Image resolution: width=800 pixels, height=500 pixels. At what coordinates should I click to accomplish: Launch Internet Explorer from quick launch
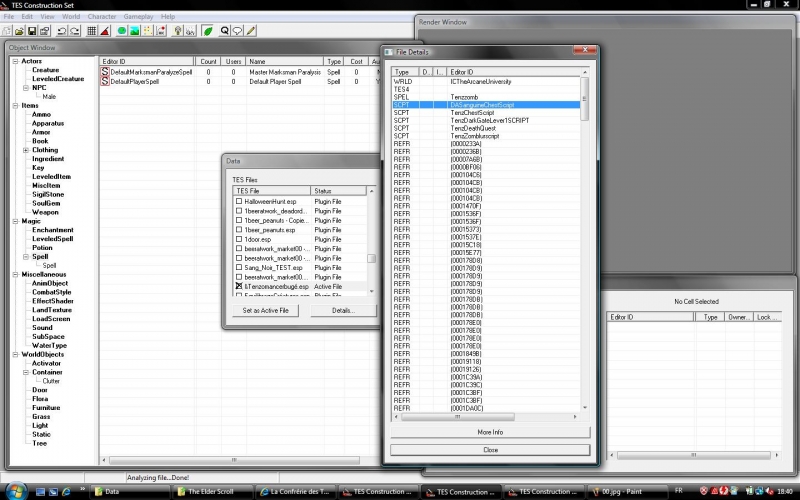[66, 492]
